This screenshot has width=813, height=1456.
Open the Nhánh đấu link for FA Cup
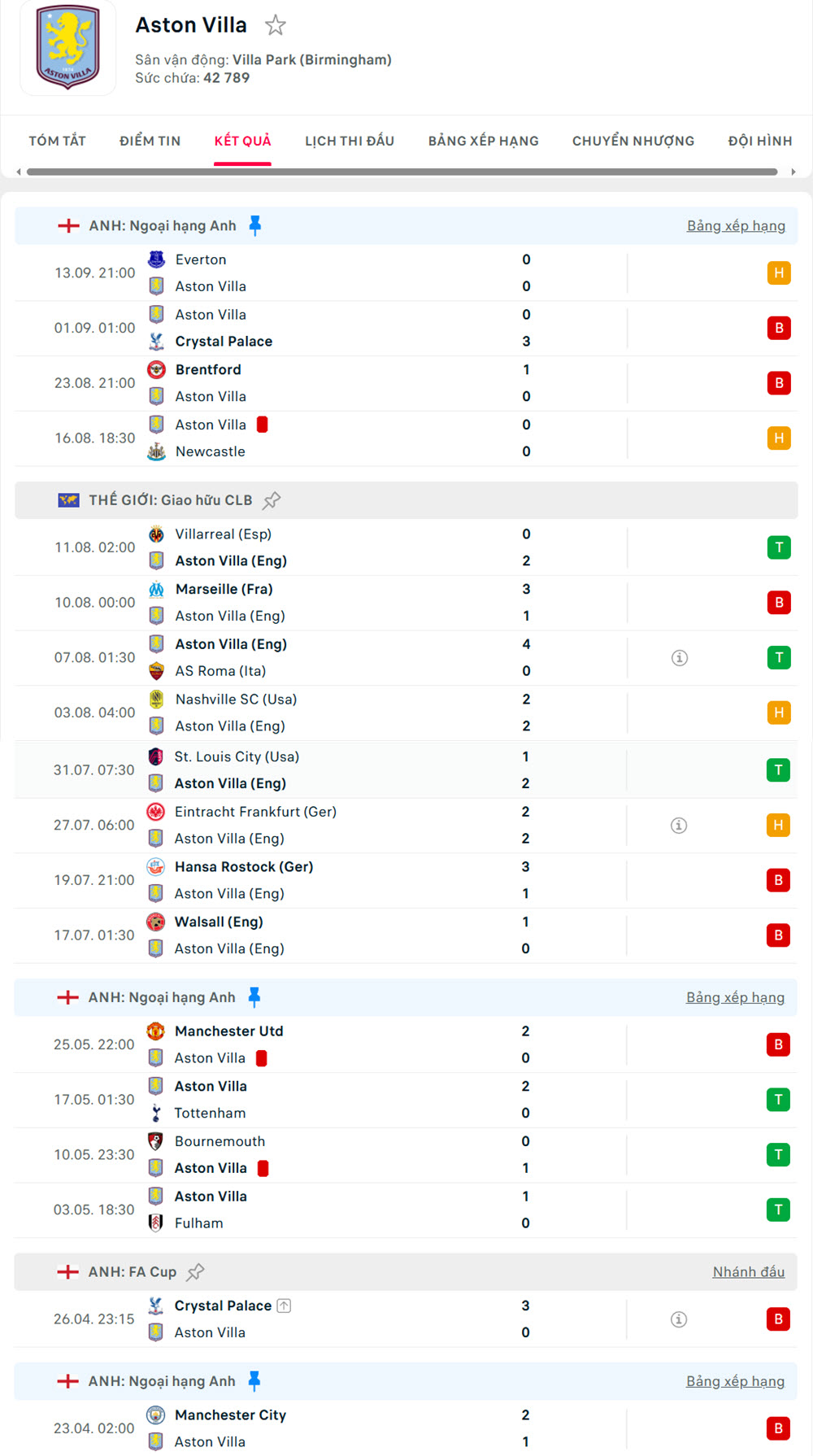(x=748, y=1271)
